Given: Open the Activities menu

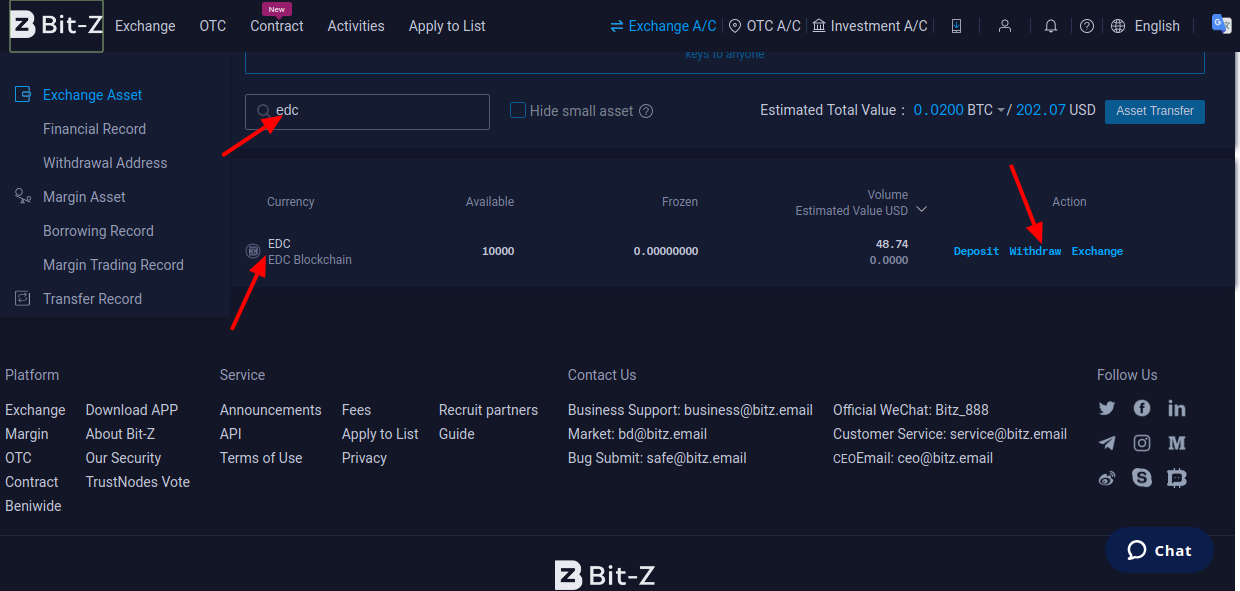Looking at the screenshot, I should tap(356, 26).
